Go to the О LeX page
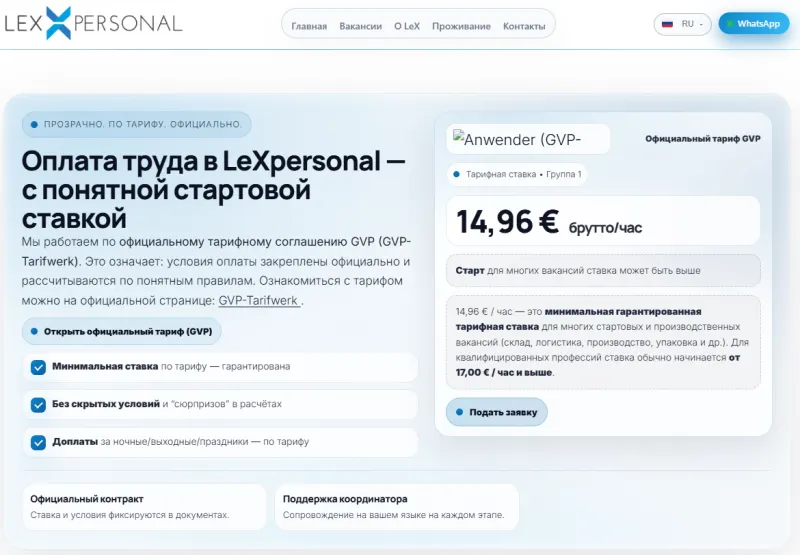800x555 pixels. (407, 26)
